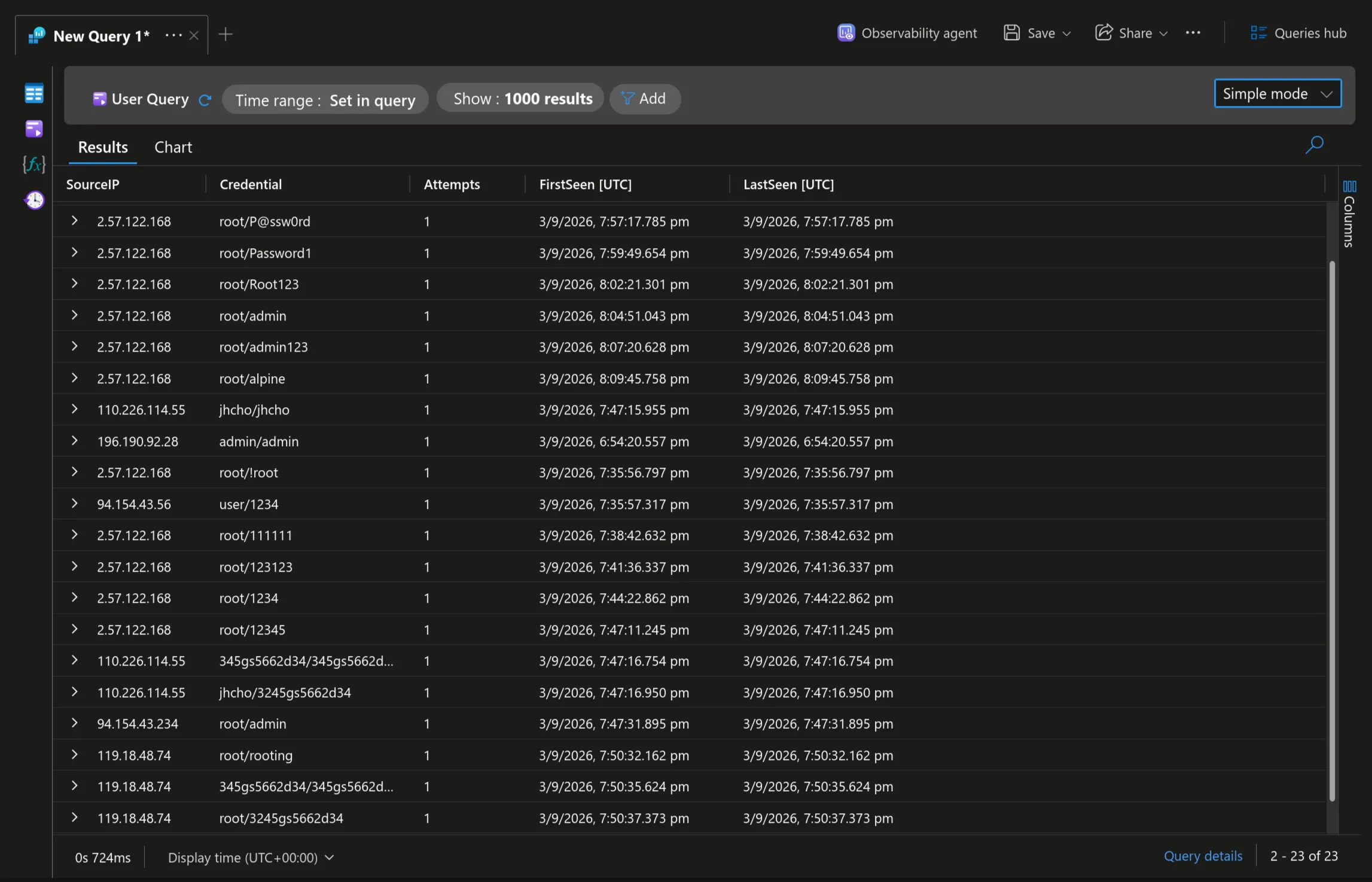
Task: Click the Save disk icon
Action: pyautogui.click(x=1011, y=33)
